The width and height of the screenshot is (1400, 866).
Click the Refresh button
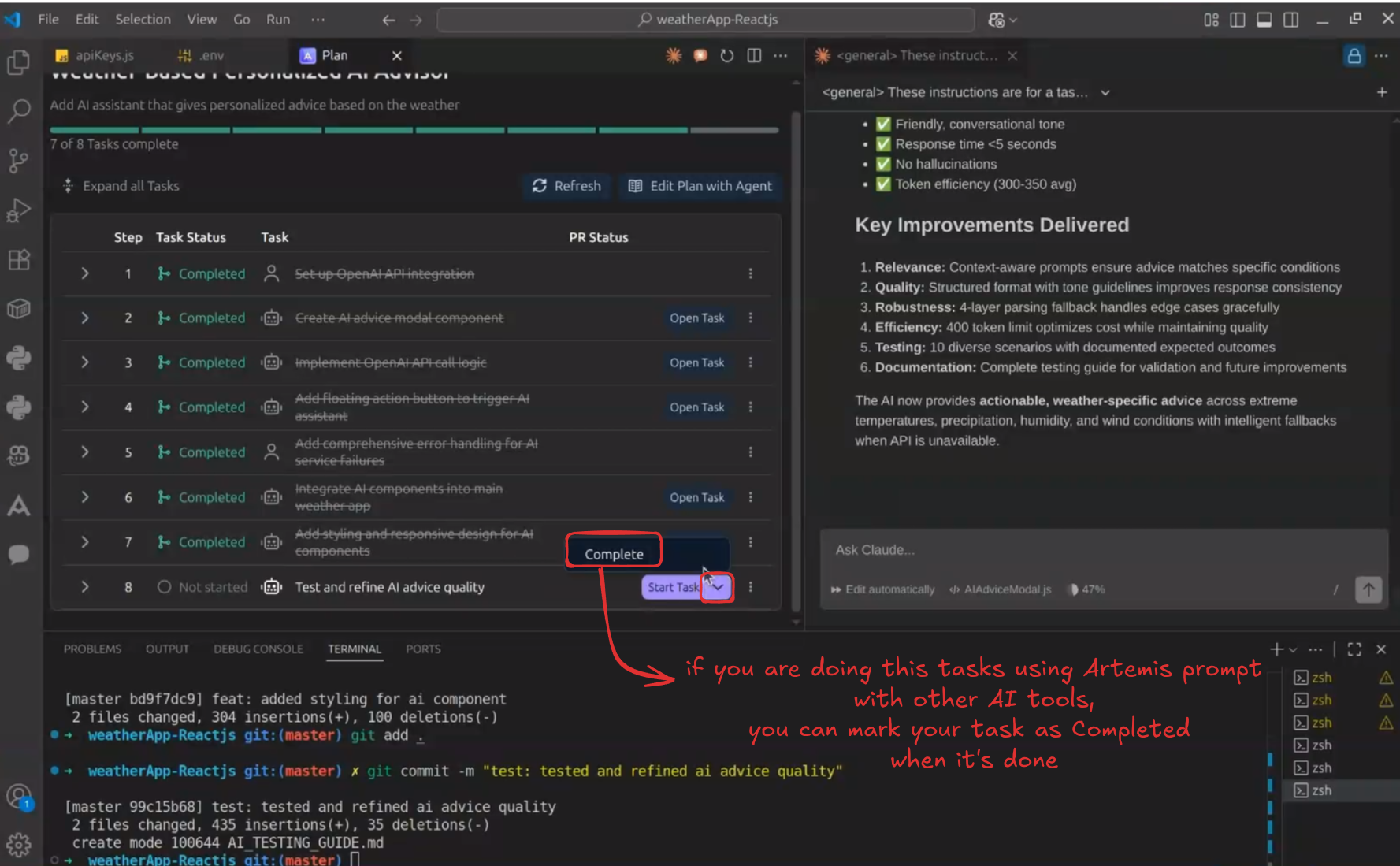566,186
